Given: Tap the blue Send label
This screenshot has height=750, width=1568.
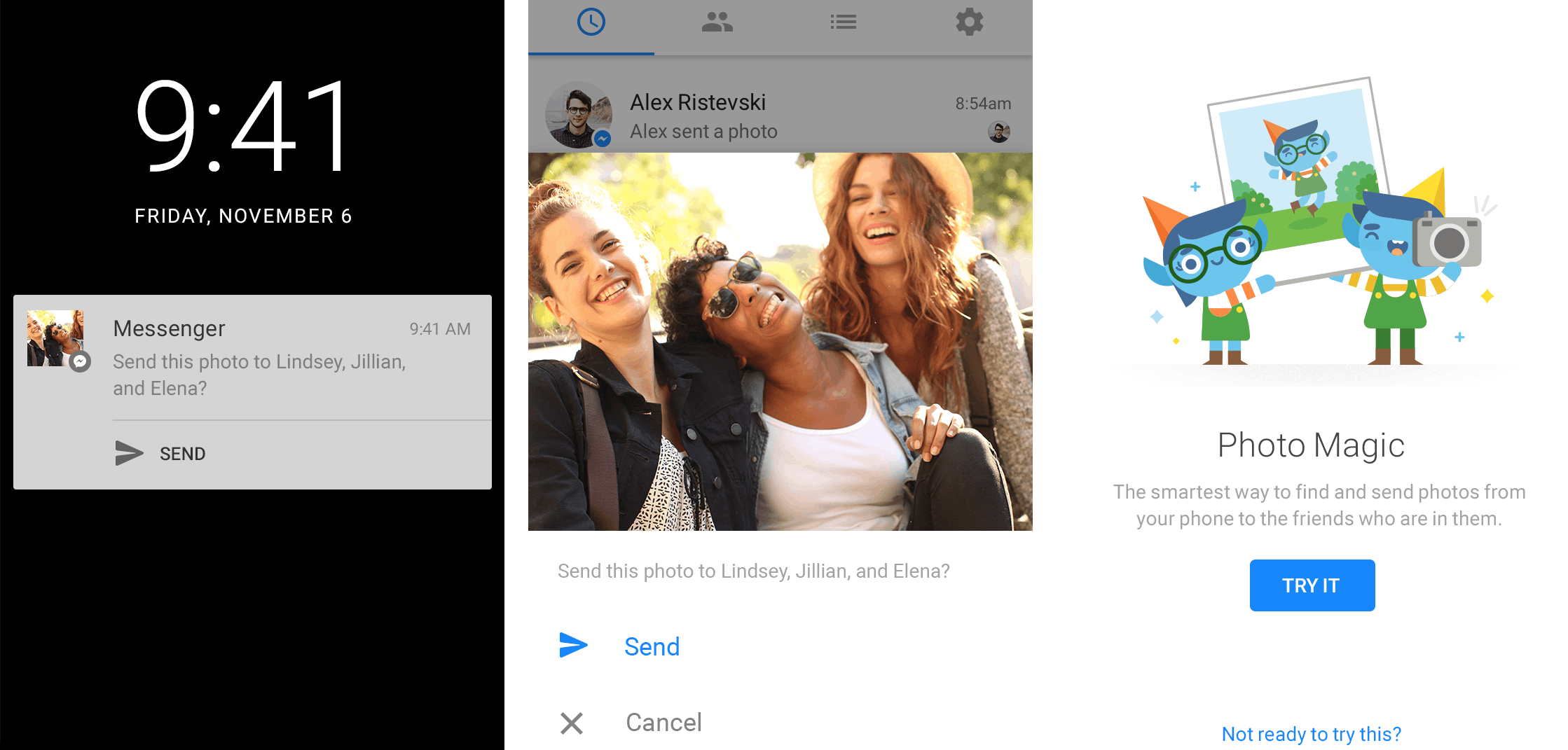Looking at the screenshot, I should pyautogui.click(x=652, y=646).
